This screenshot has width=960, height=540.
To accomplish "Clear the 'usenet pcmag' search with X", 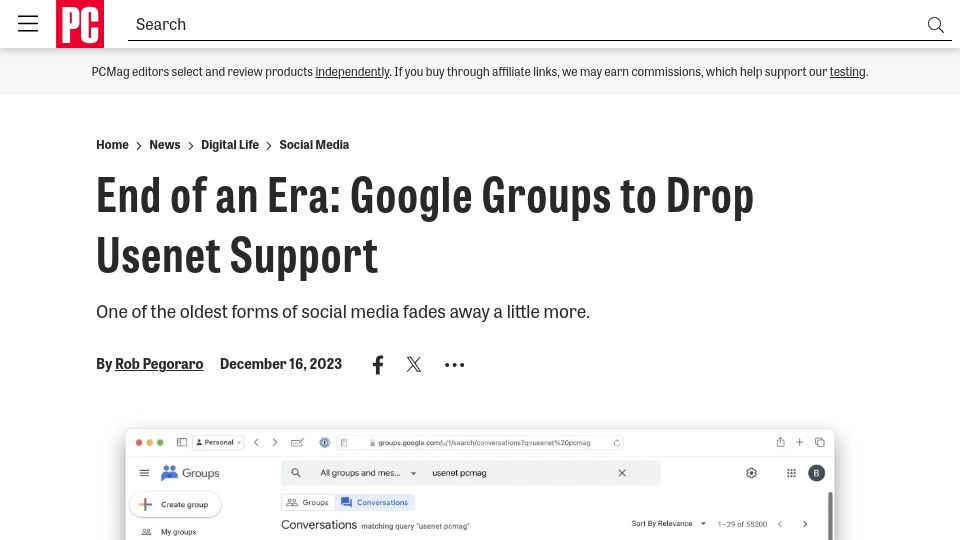I will (x=622, y=473).
